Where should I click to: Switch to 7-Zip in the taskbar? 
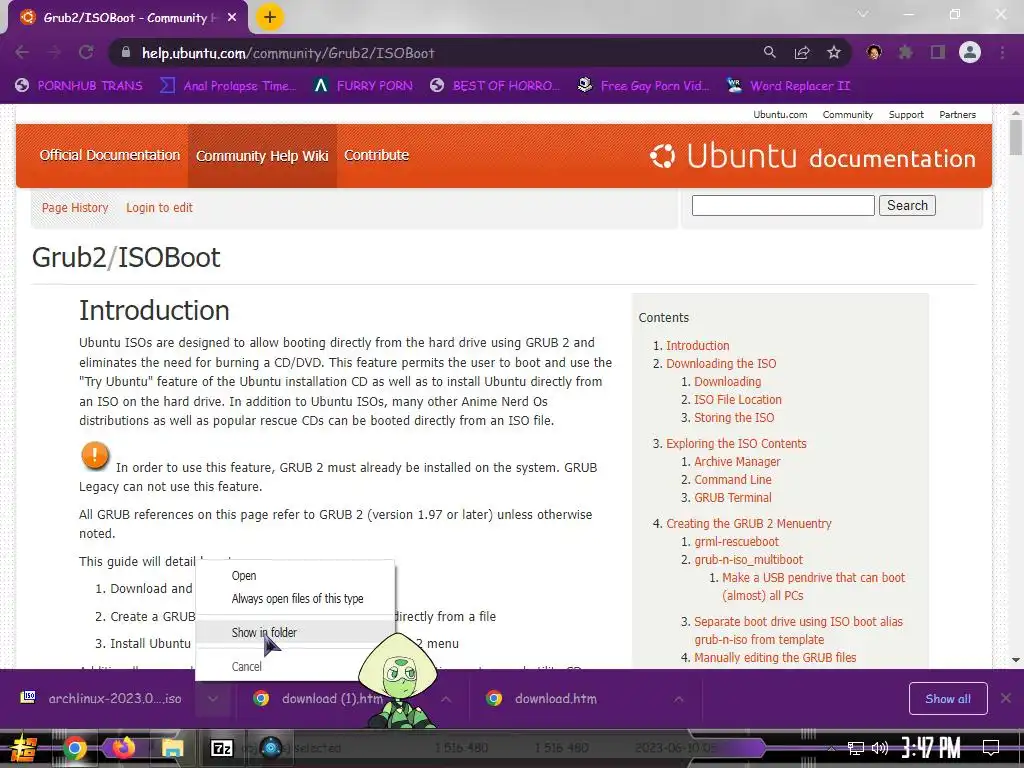[222, 748]
